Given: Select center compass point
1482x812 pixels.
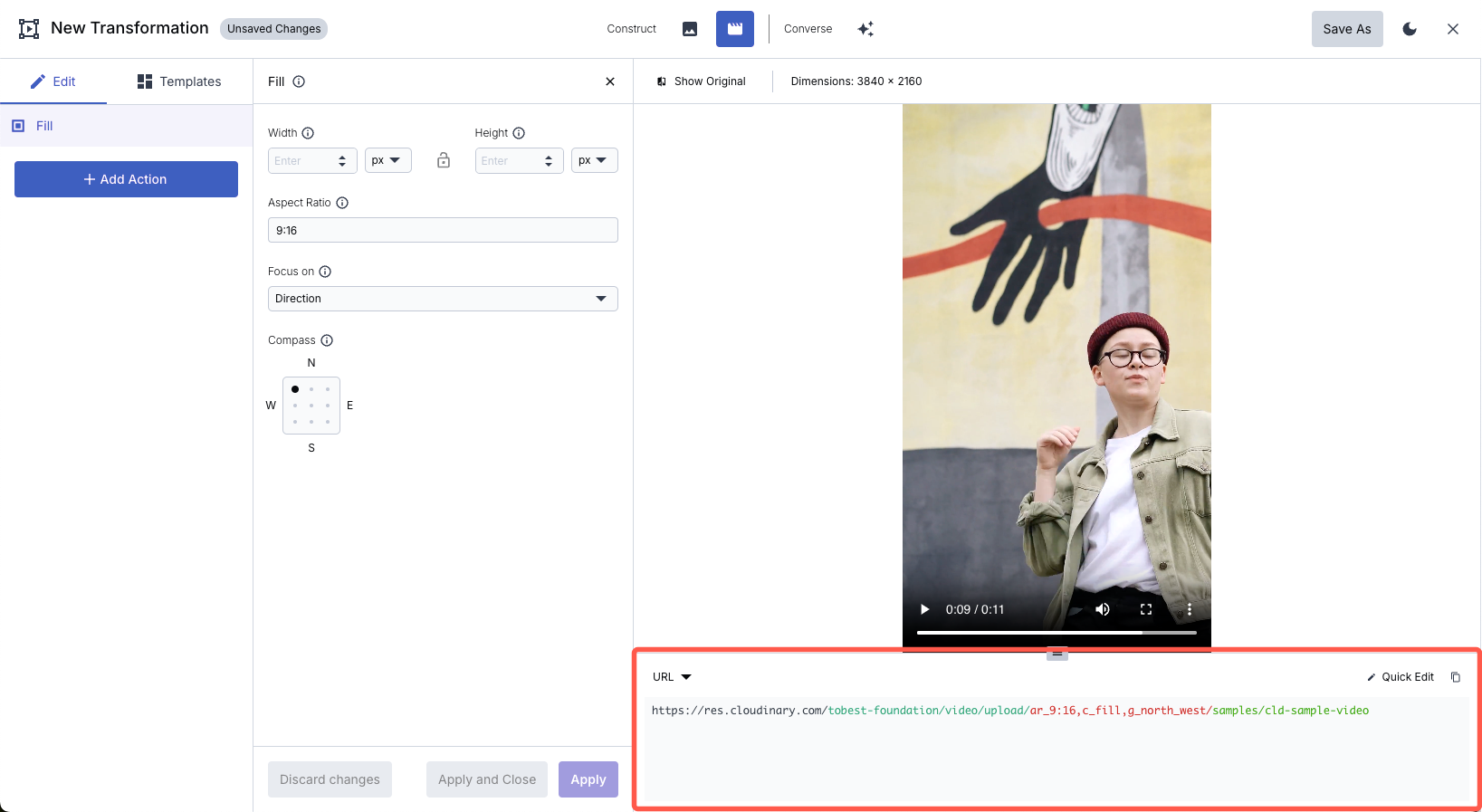Looking at the screenshot, I should pyautogui.click(x=311, y=406).
